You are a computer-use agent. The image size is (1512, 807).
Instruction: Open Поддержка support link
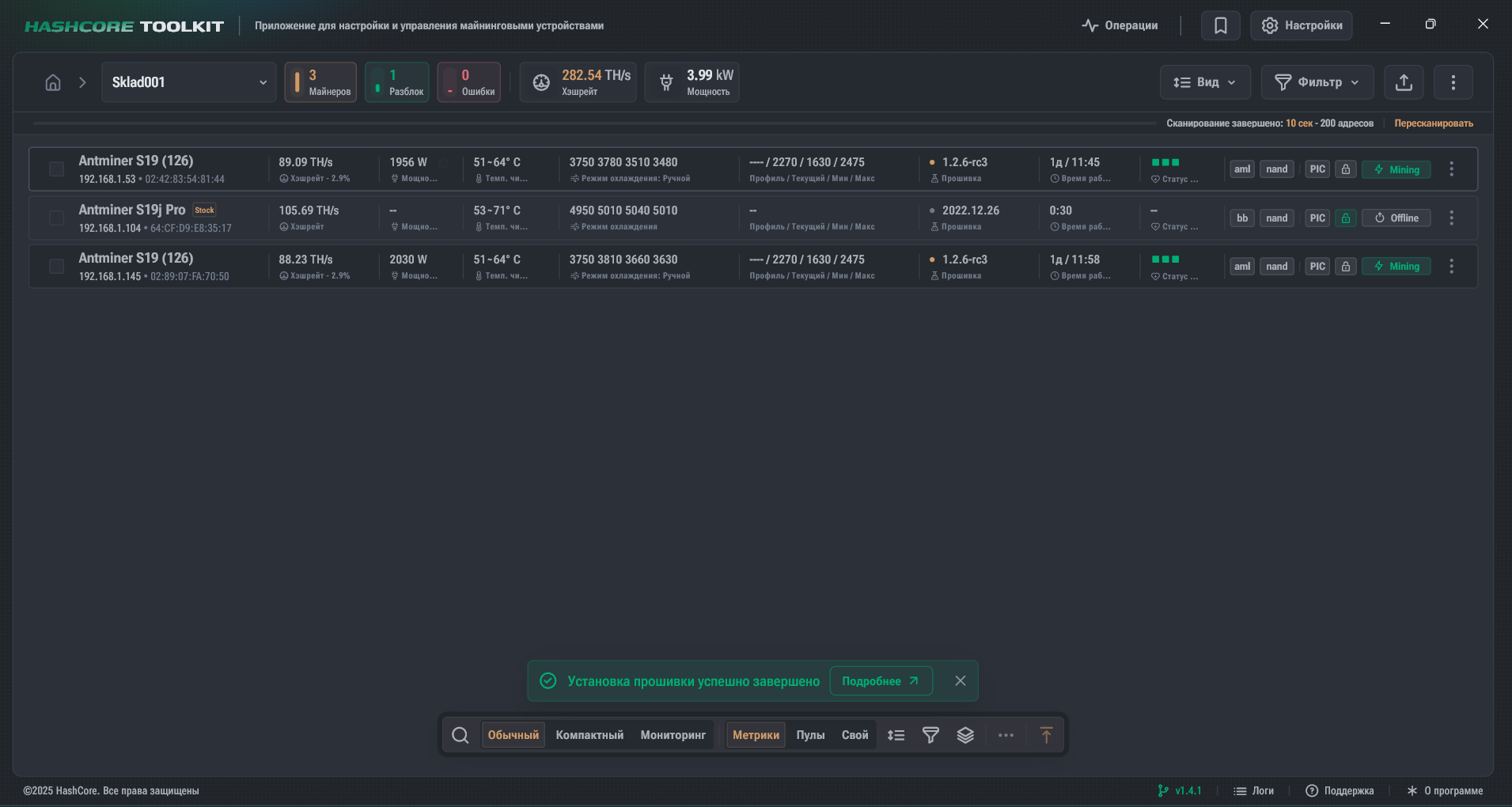(1340, 790)
